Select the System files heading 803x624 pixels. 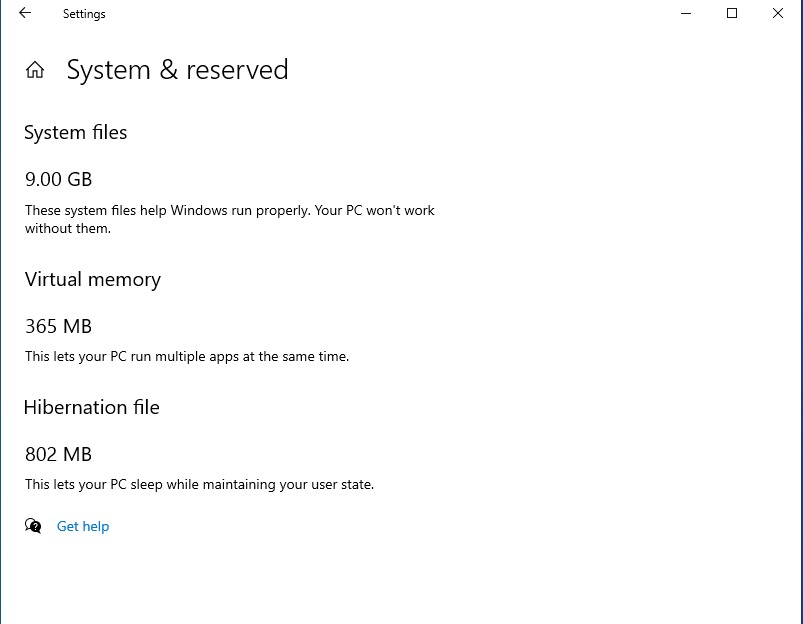click(x=76, y=133)
